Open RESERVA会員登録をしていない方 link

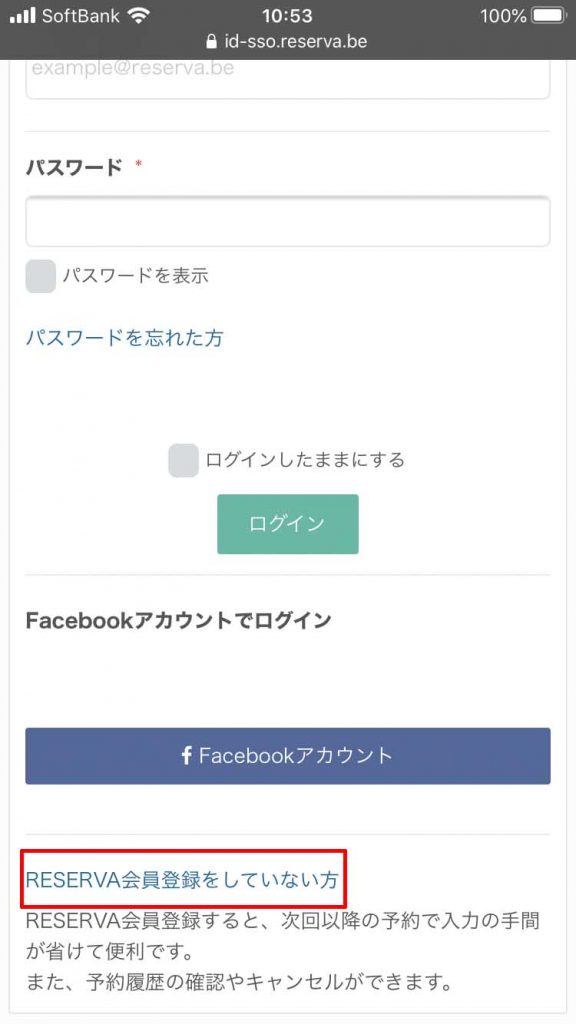click(182, 880)
